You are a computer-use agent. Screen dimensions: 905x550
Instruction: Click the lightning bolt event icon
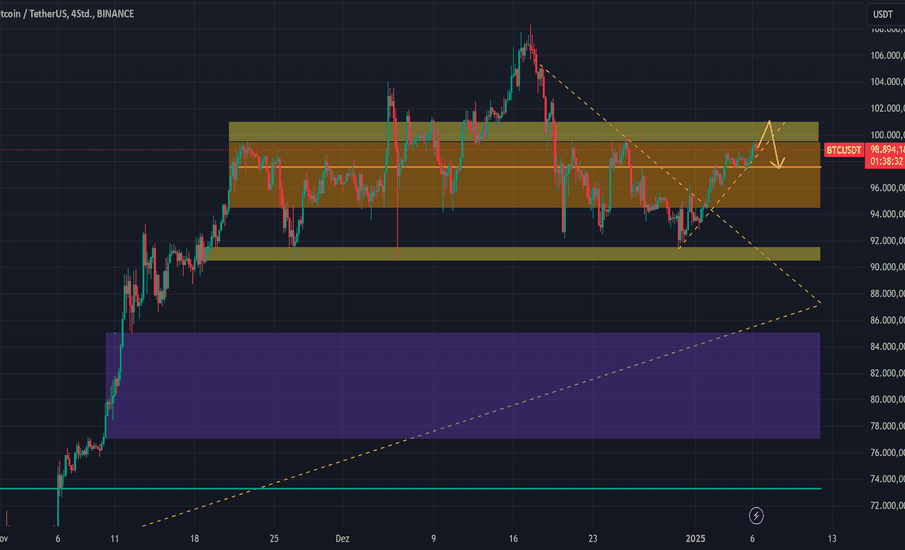(757, 515)
